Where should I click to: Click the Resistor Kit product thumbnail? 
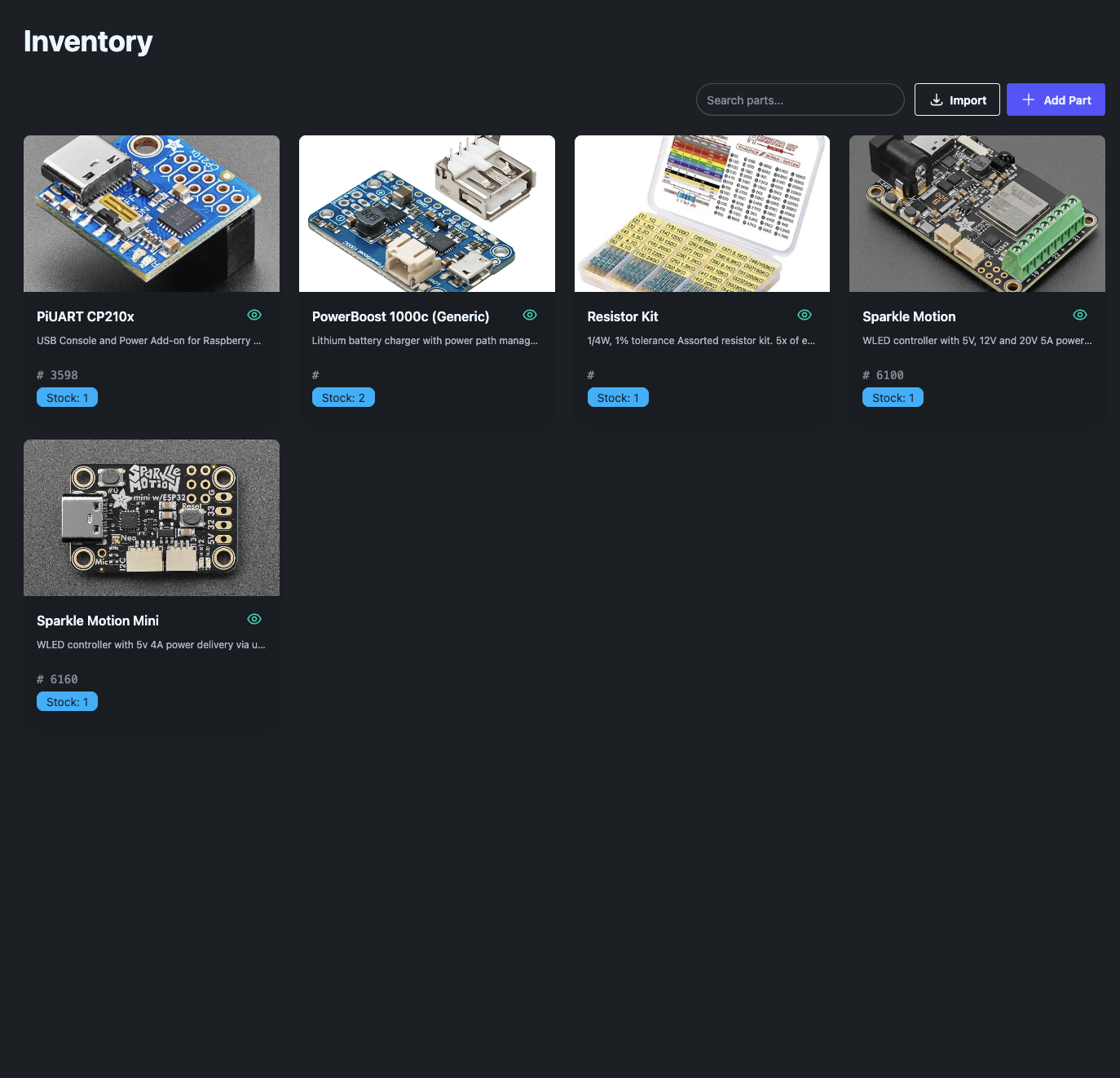(702, 213)
